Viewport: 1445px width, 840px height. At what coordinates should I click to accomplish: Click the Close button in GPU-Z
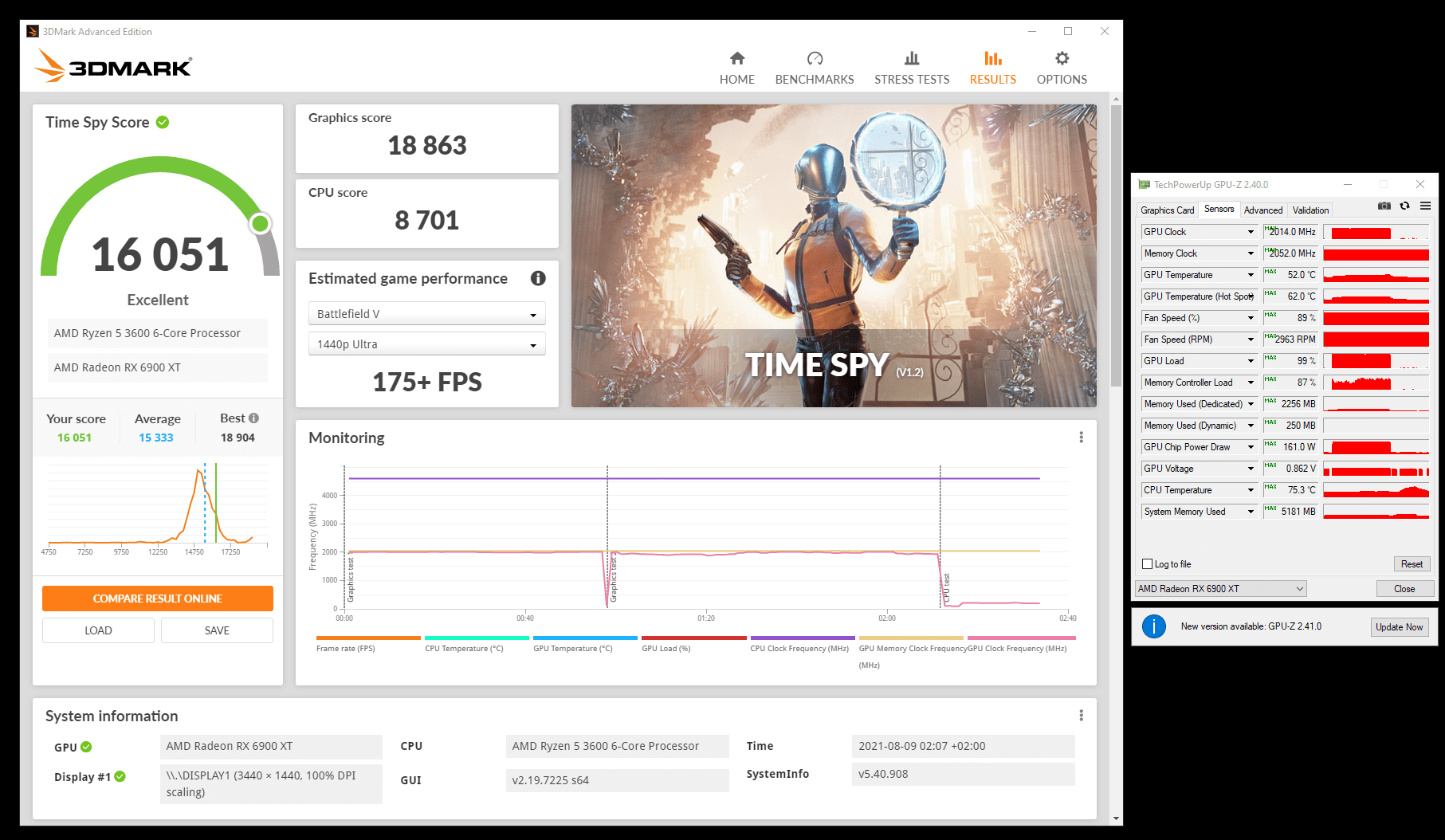(x=1404, y=589)
